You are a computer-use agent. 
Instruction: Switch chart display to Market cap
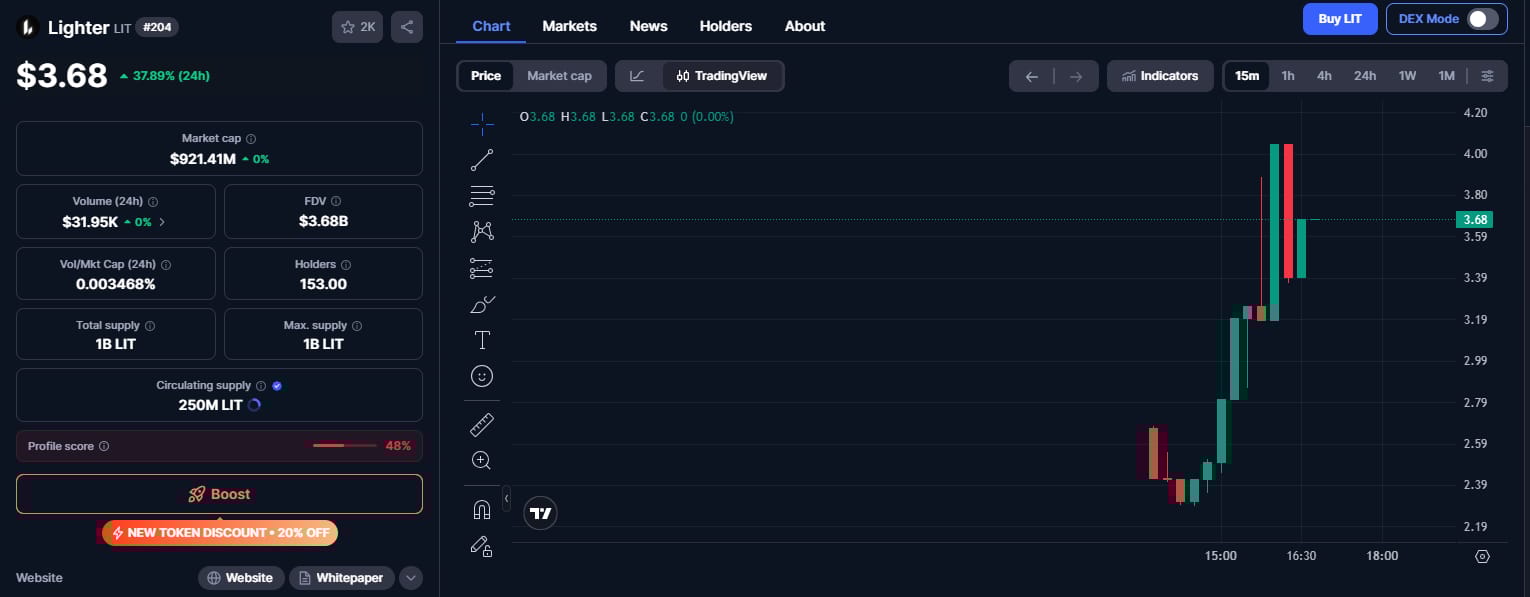(x=559, y=75)
